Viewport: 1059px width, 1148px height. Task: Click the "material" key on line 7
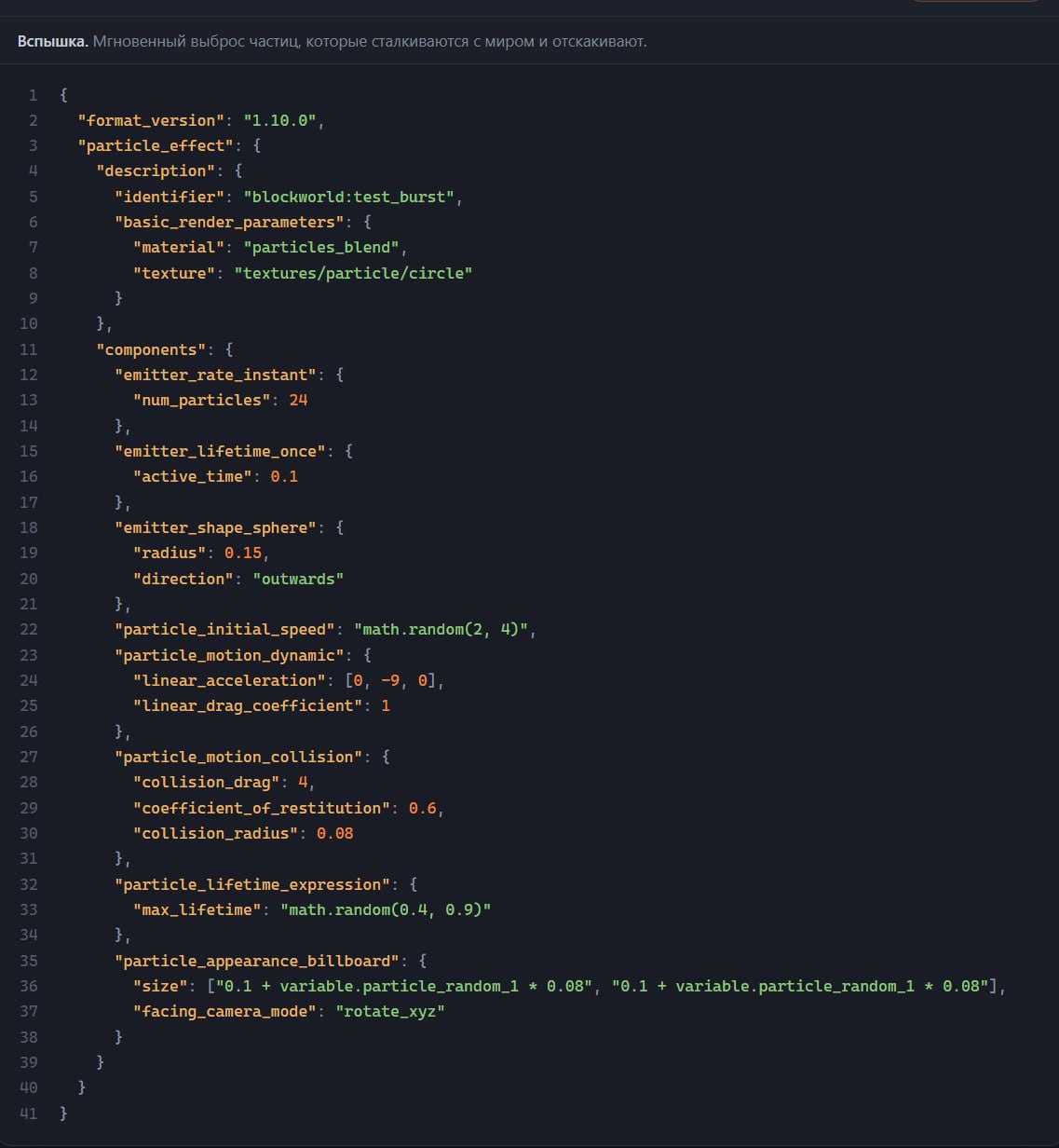point(179,247)
